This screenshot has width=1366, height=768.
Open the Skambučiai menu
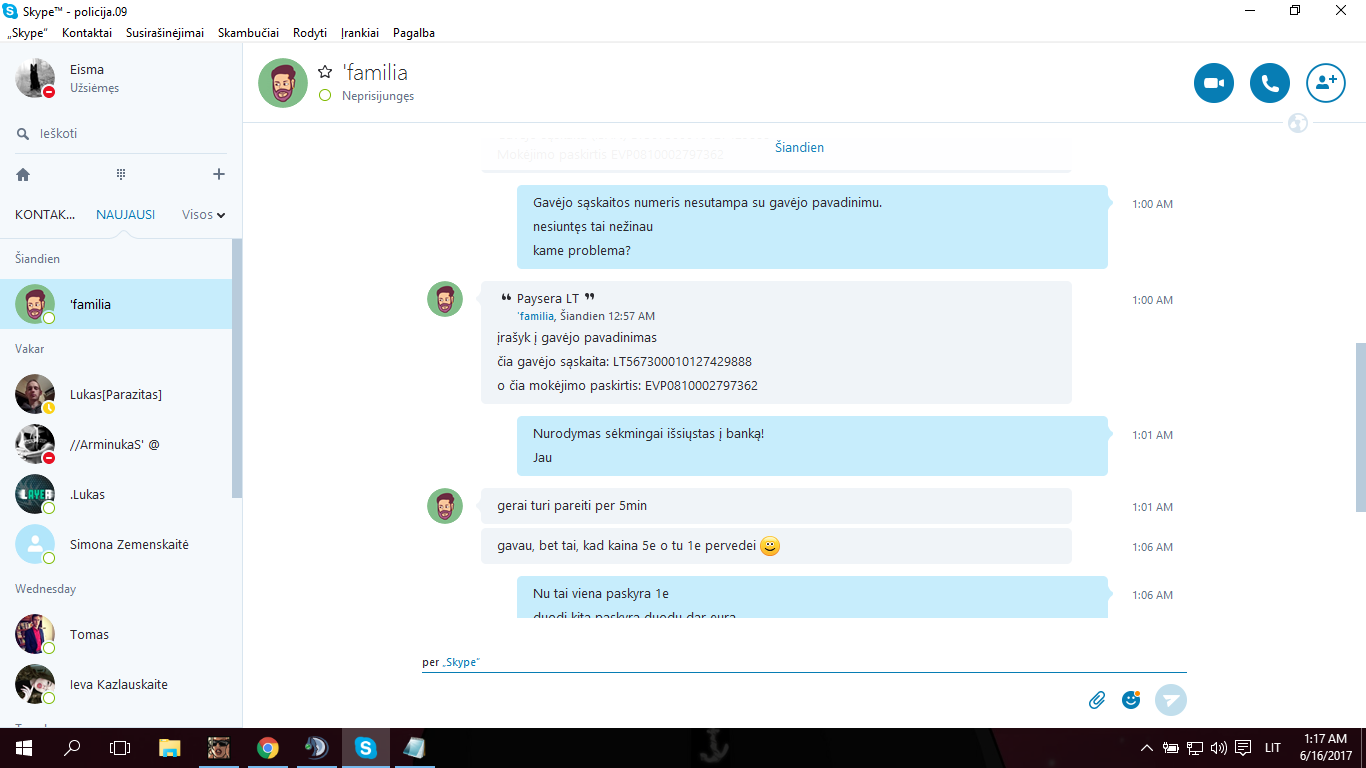[248, 33]
